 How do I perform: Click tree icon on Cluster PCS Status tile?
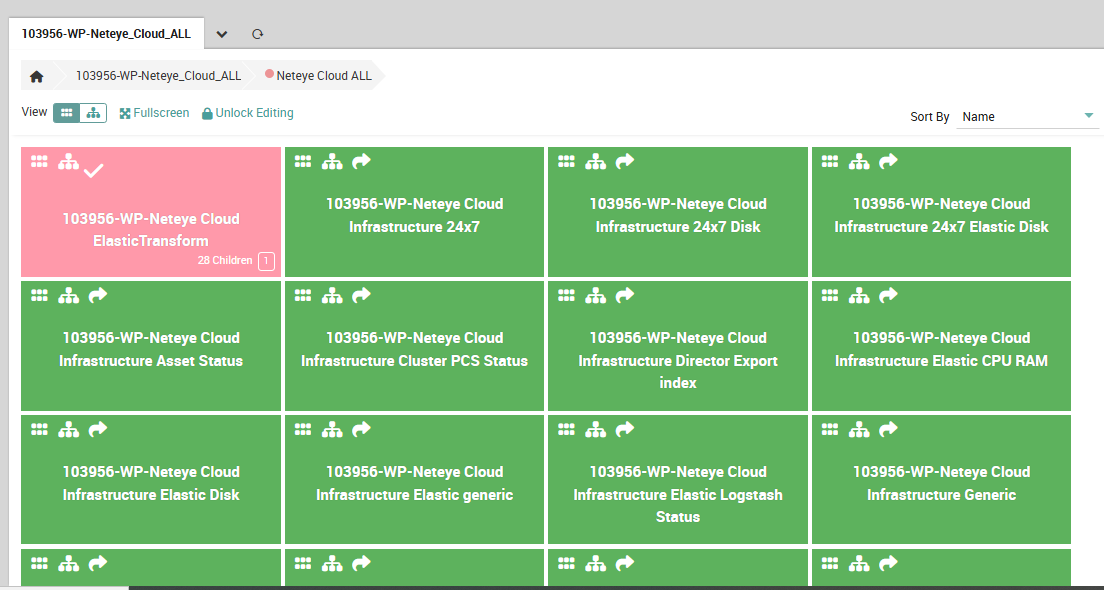[x=332, y=295]
